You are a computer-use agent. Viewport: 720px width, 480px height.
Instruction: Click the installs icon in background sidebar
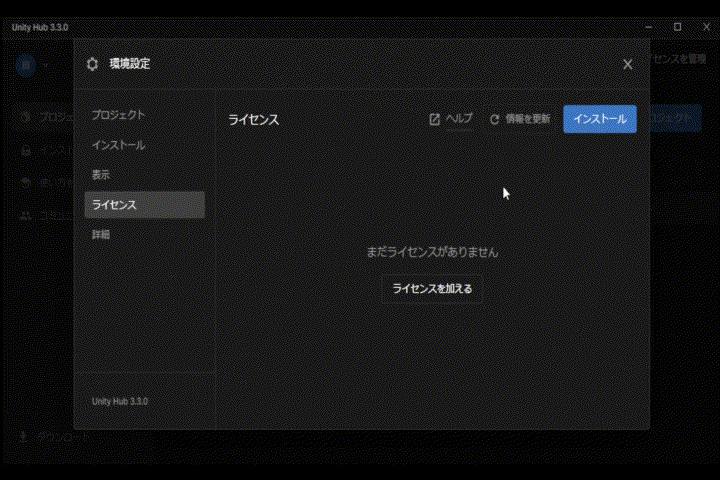tap(26, 150)
